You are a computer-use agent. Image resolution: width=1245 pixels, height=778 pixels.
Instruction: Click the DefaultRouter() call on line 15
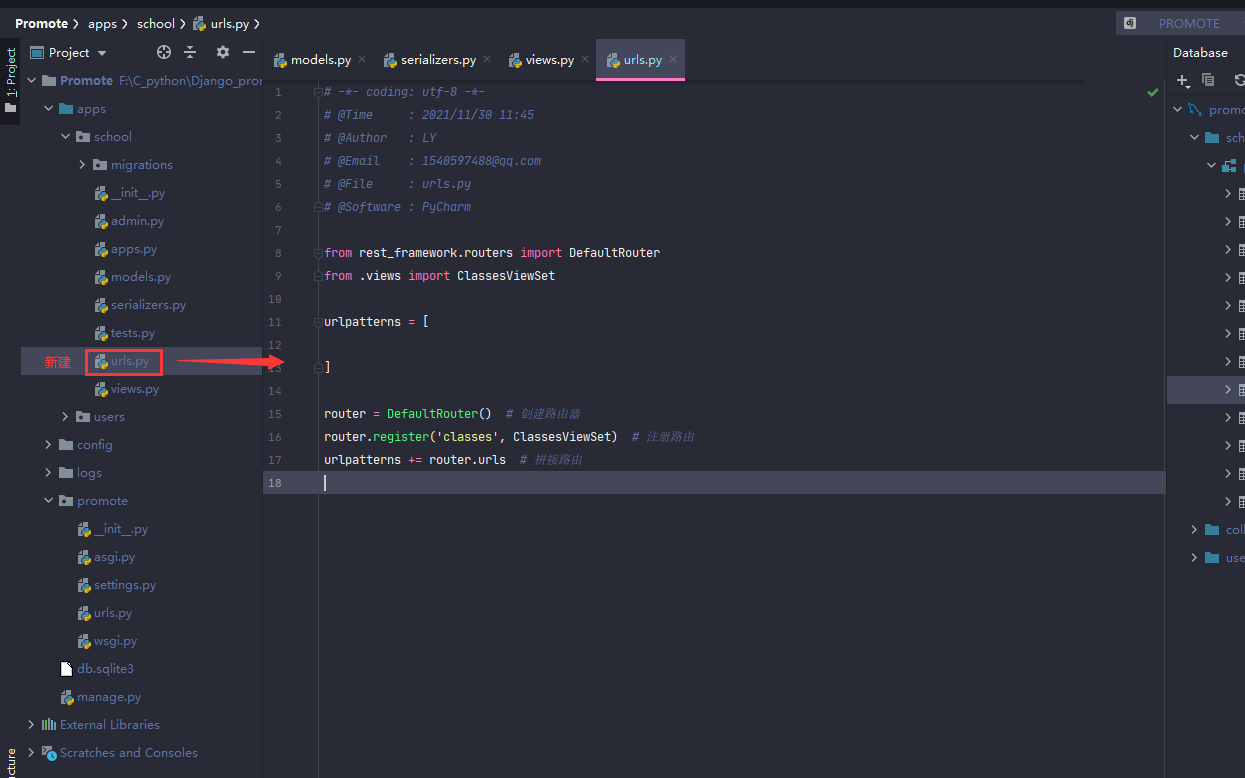click(x=439, y=414)
